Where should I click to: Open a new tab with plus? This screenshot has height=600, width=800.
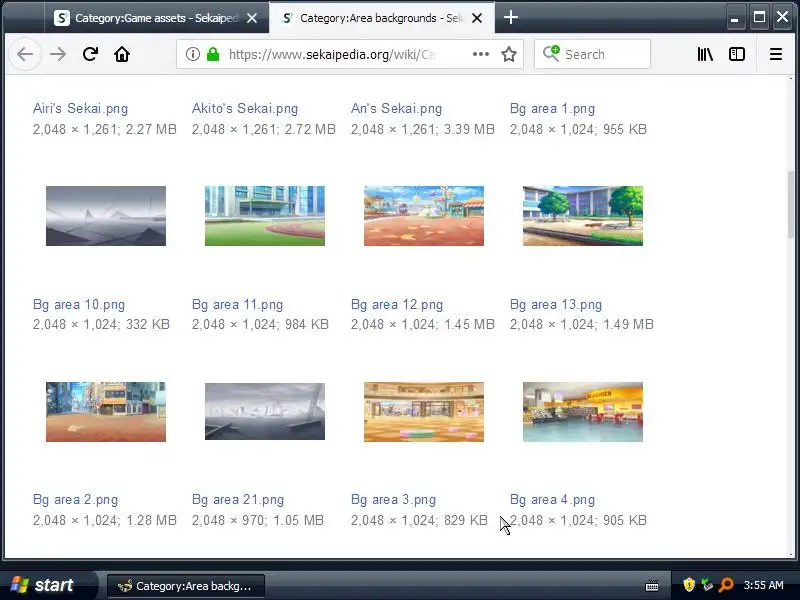511,18
